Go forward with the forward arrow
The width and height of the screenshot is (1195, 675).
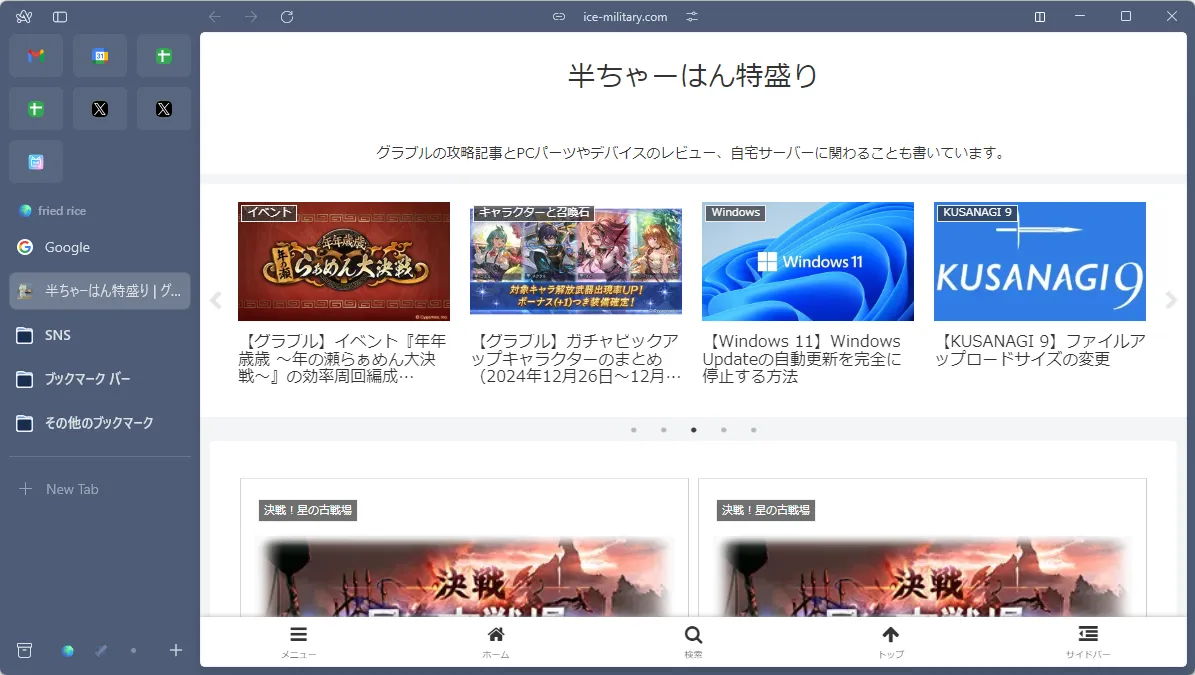click(251, 17)
